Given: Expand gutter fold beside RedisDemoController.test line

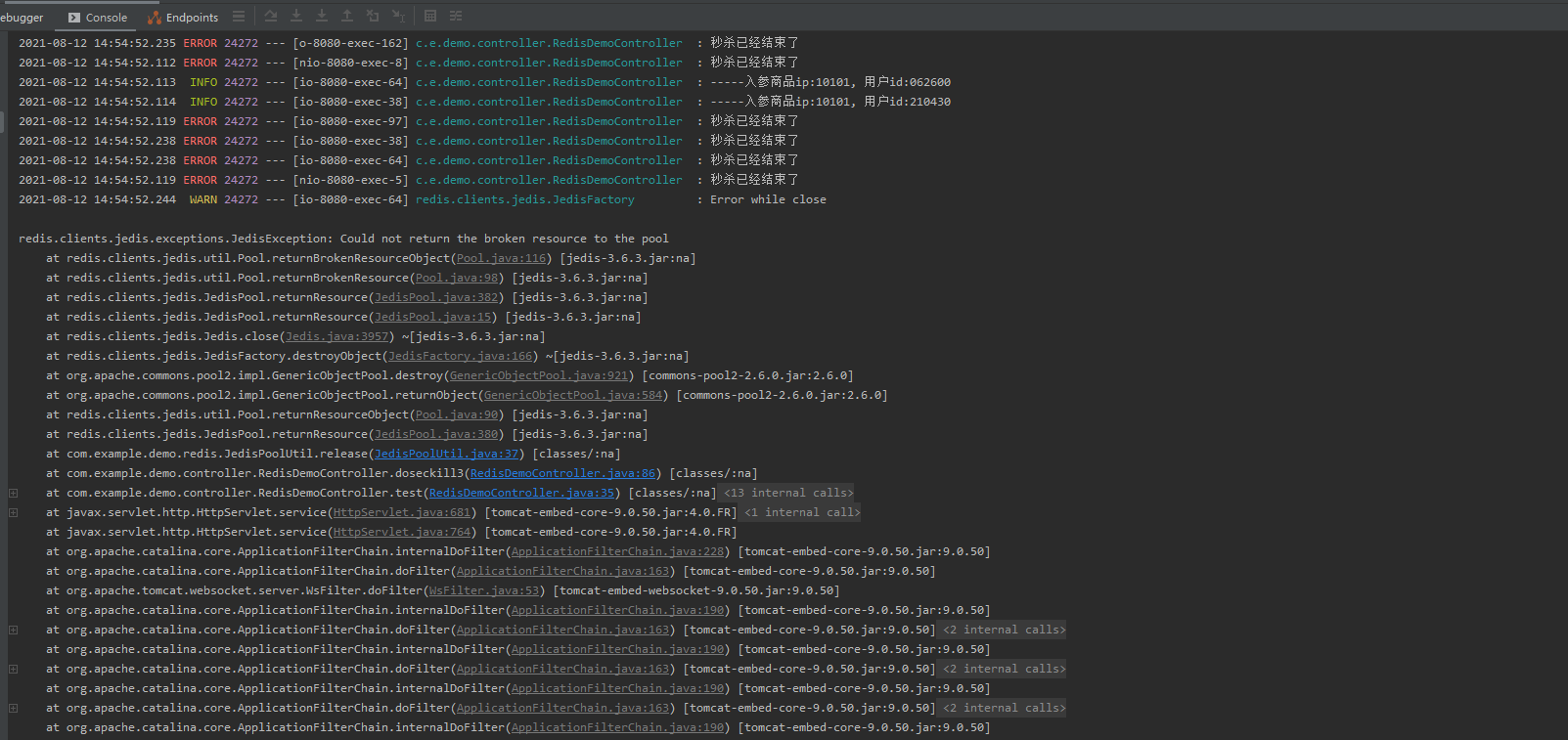Looking at the screenshot, I should coord(13,493).
